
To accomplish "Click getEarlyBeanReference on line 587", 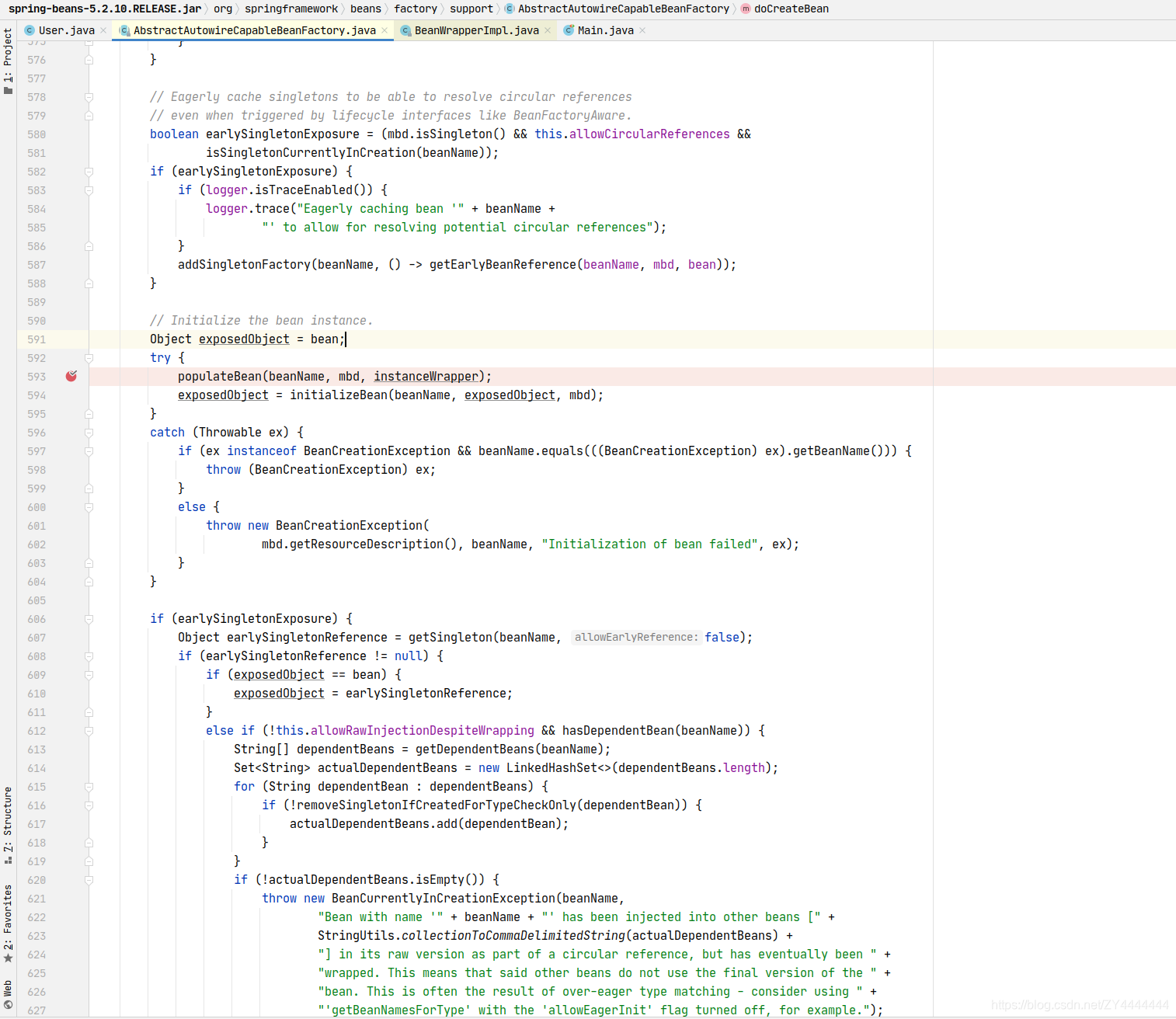I will pos(503,265).
